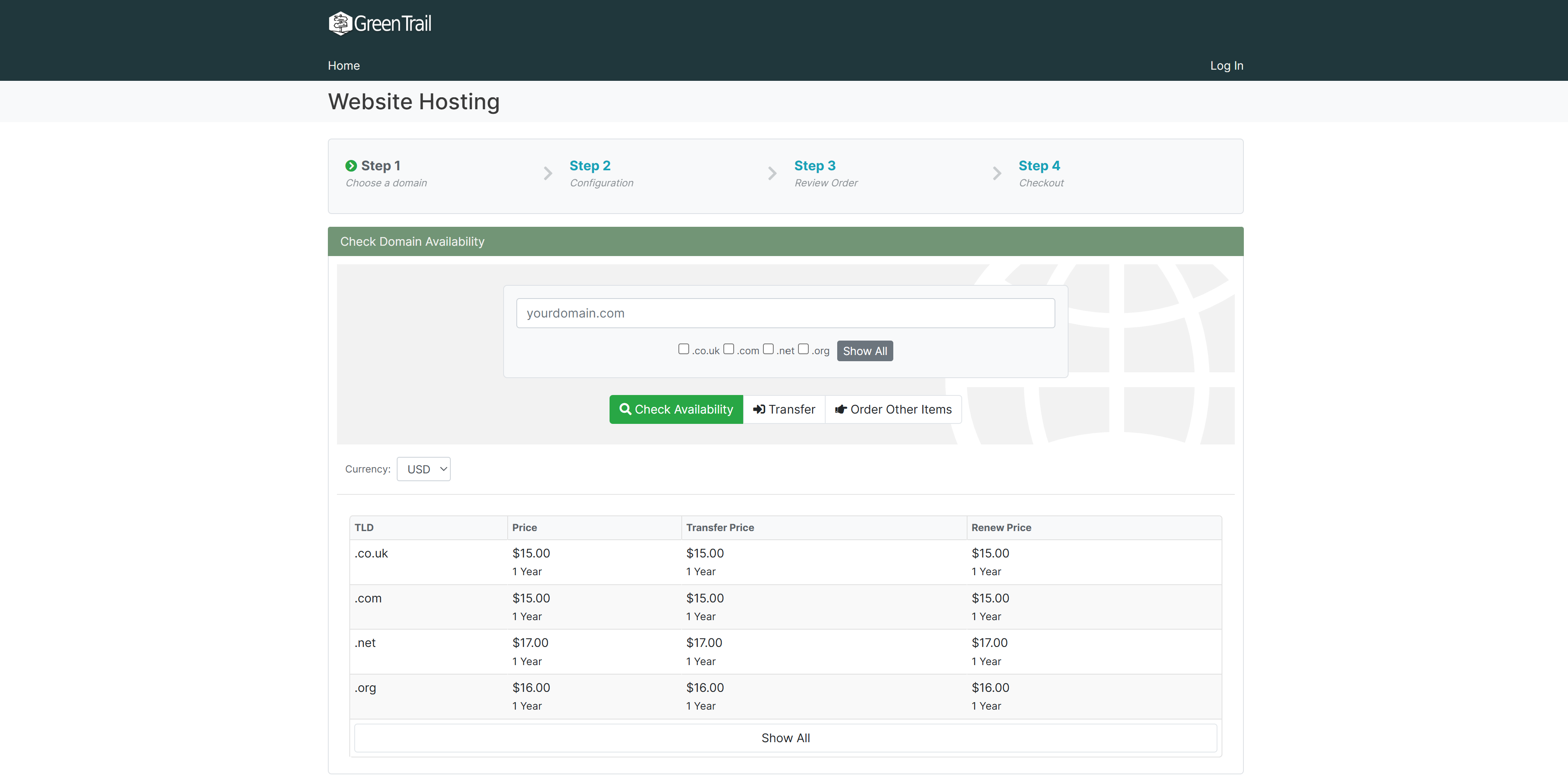Screen dimensions: 1568x776
Task: Check the .net checkbox
Action: point(768,349)
